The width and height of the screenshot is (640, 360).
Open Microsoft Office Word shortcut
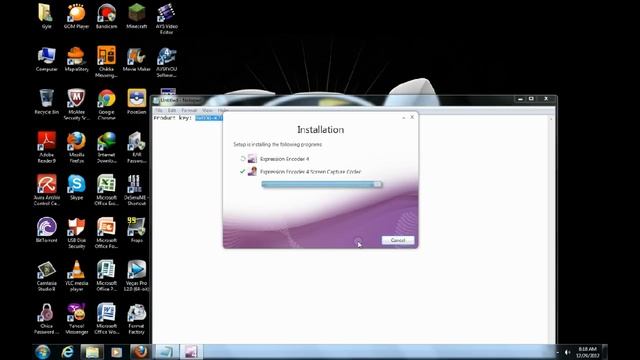click(x=107, y=319)
